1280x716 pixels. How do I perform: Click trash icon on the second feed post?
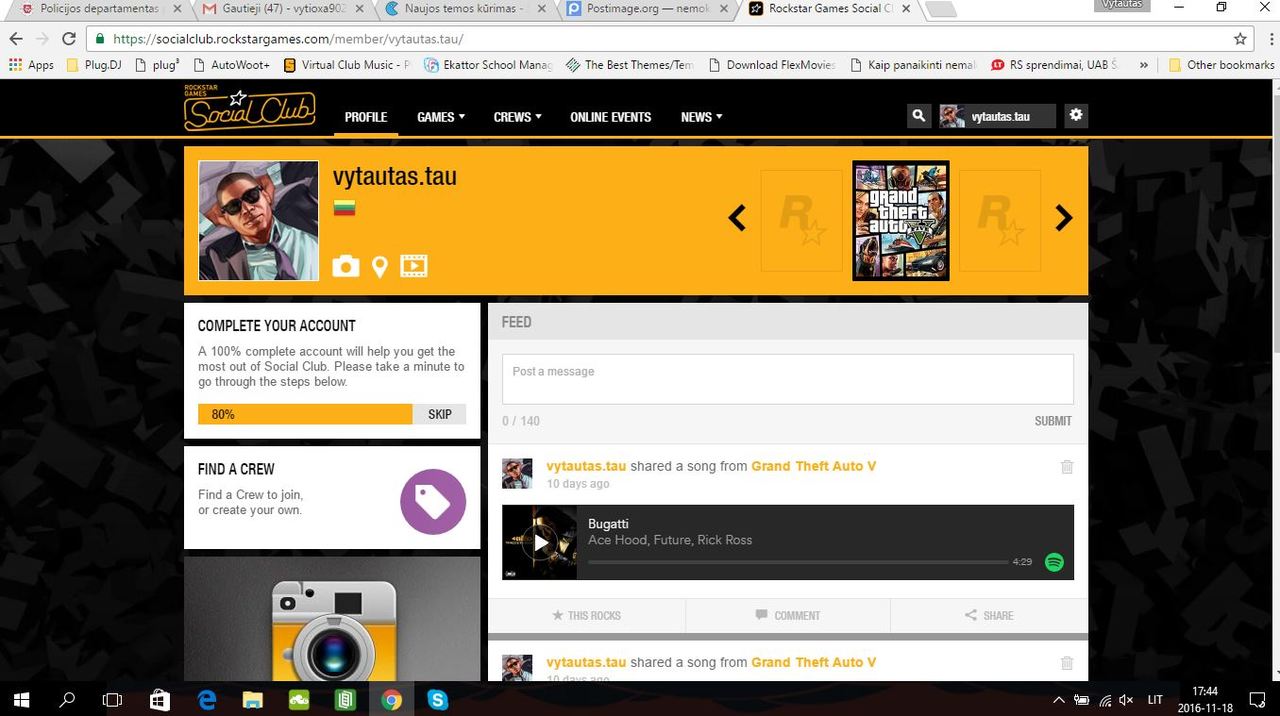pos(1067,663)
